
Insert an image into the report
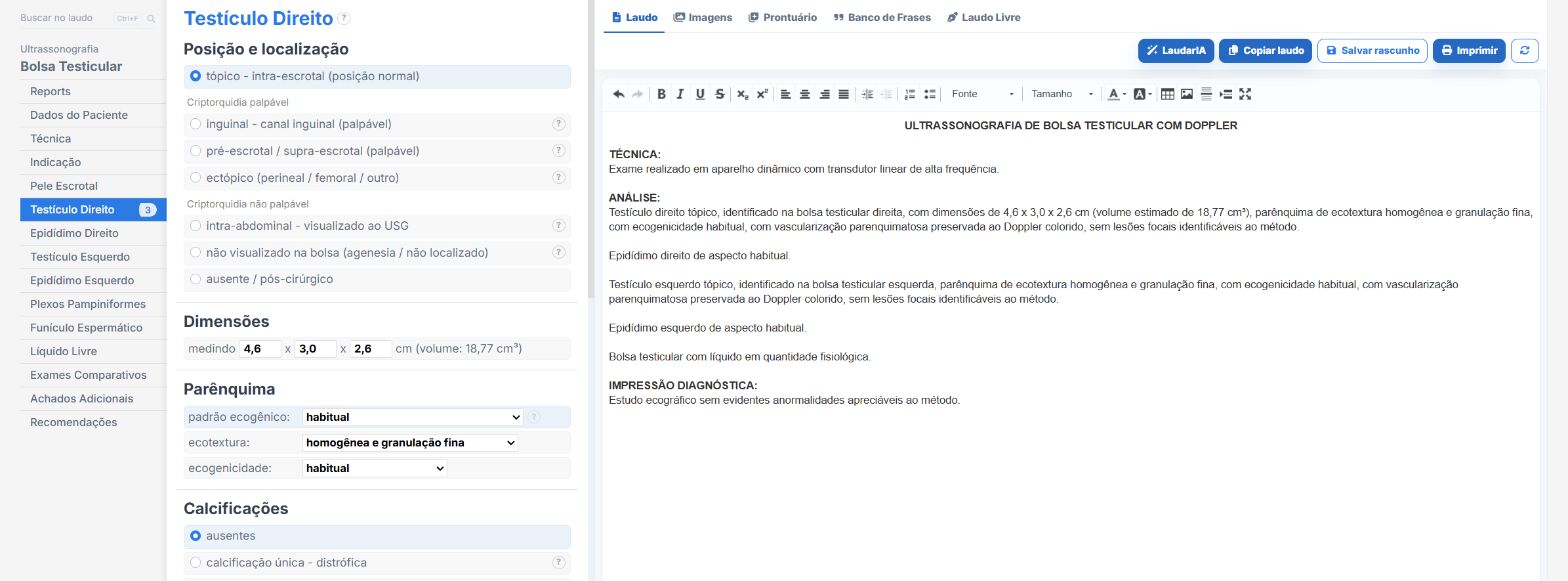pos(1187,94)
